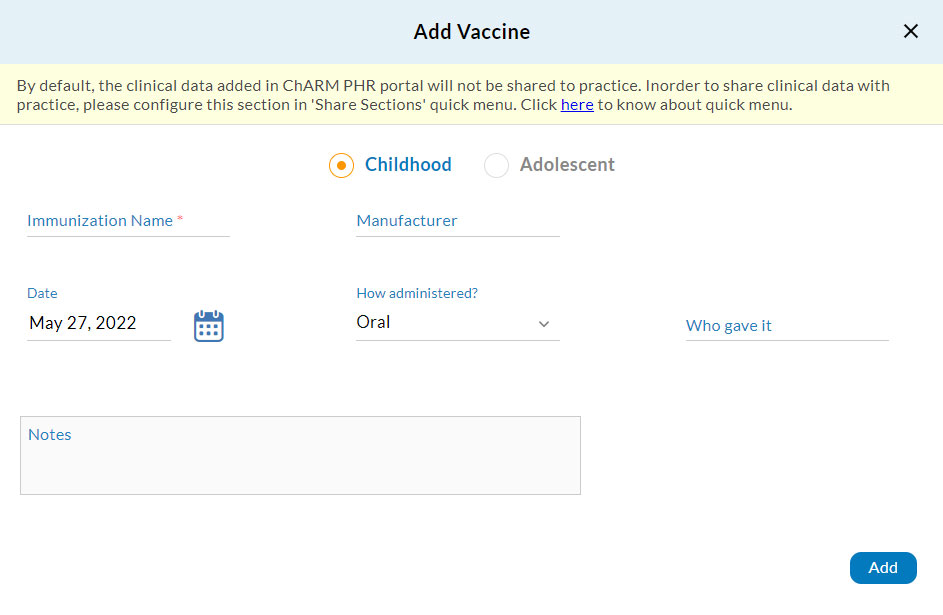The height and width of the screenshot is (615, 943).
Task: Click the calendar icon beside the Date field
Action: click(x=208, y=324)
